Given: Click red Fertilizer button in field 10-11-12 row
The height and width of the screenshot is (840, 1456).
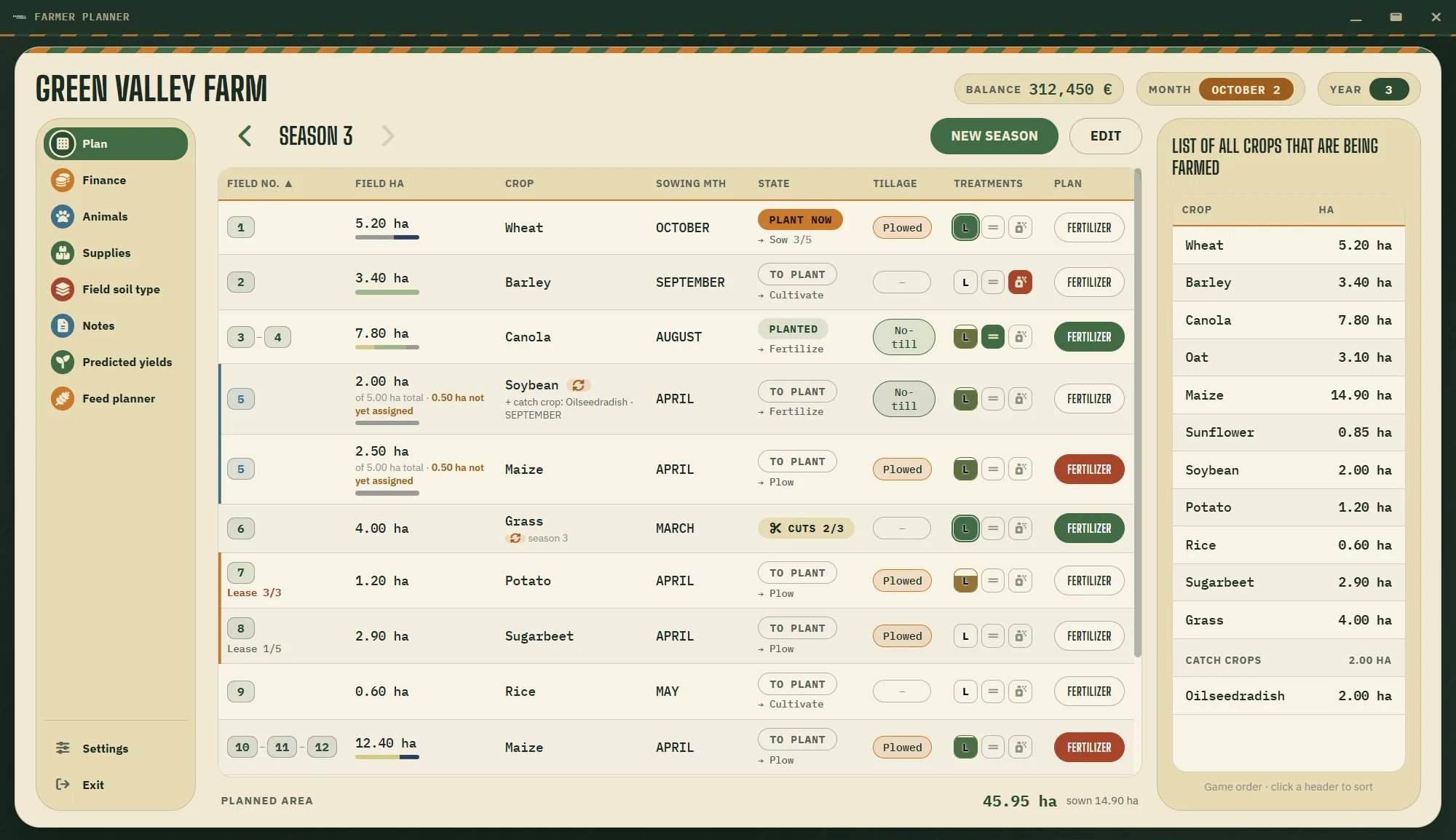Looking at the screenshot, I should [1089, 748].
